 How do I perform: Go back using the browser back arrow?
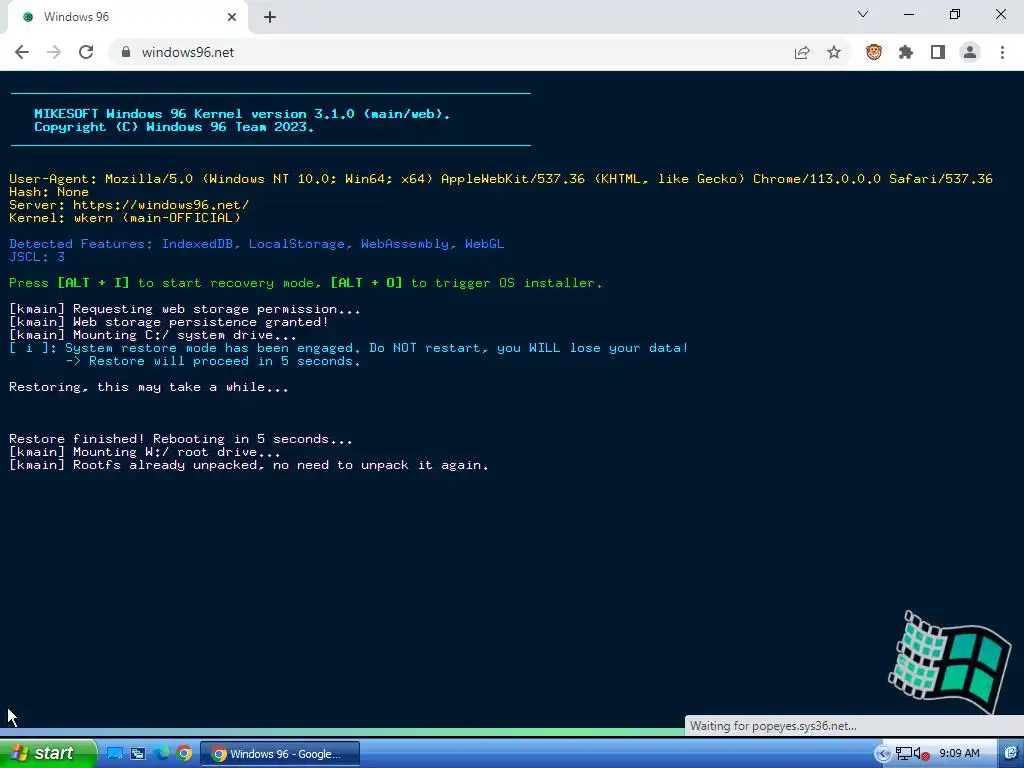pos(22,52)
